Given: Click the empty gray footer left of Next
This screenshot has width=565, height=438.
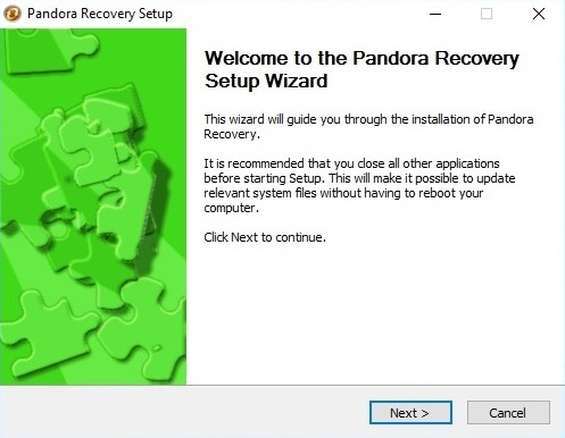Looking at the screenshot, I should point(184,412).
